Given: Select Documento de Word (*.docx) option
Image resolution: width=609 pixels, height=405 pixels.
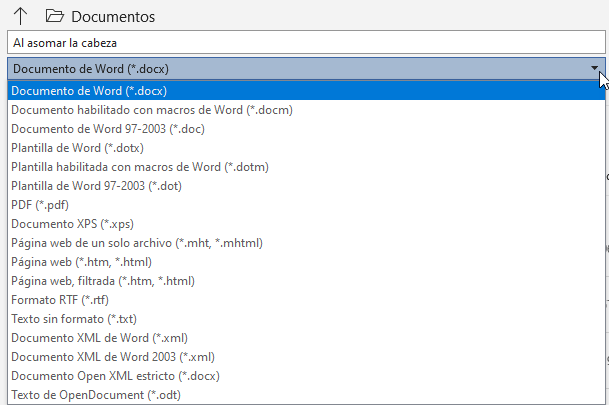Looking at the screenshot, I should [x=90, y=91].
